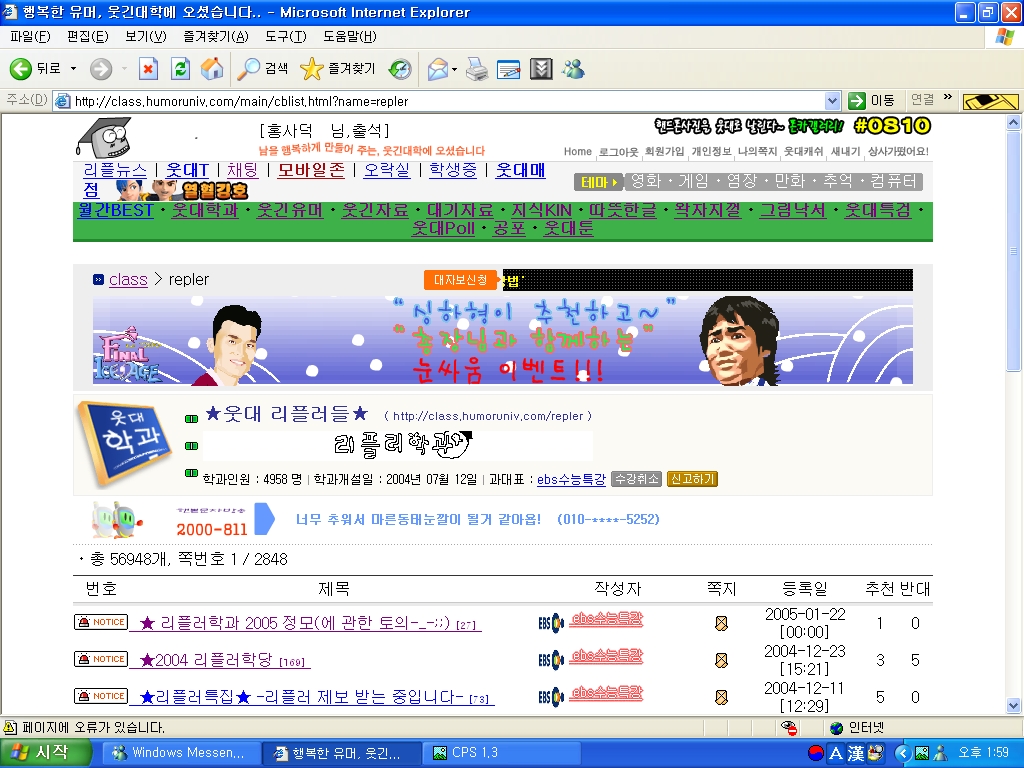The image size is (1024, 768).
Task: Click the 수강취소 button
Action: pyautogui.click(x=636, y=479)
